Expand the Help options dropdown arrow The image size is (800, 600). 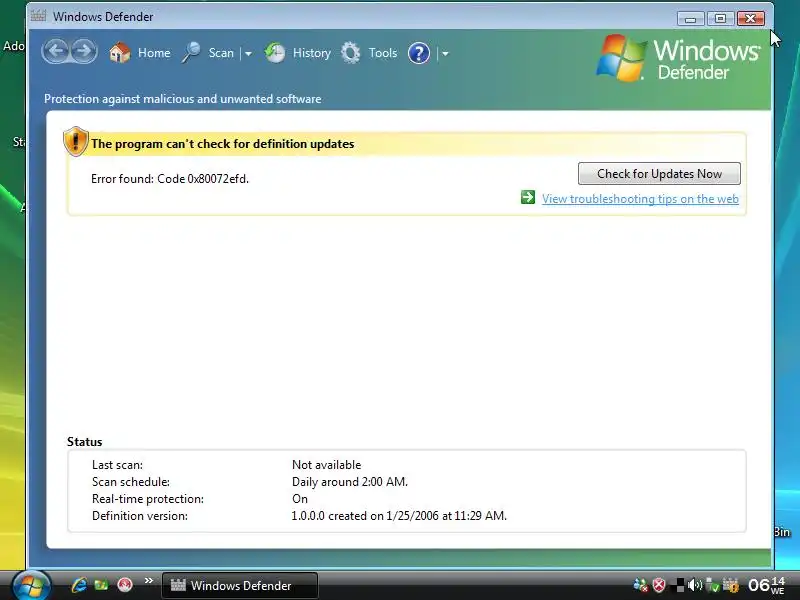pyautogui.click(x=445, y=54)
